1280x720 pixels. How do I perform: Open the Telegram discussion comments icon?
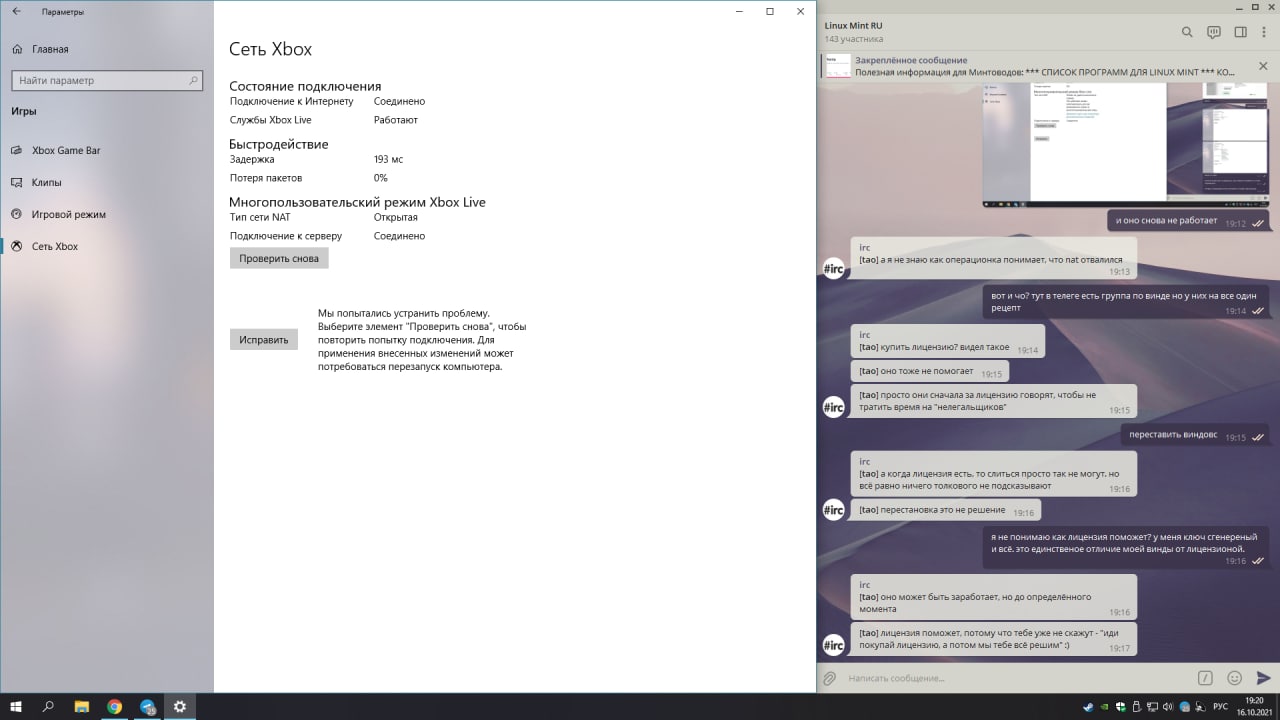point(1214,32)
